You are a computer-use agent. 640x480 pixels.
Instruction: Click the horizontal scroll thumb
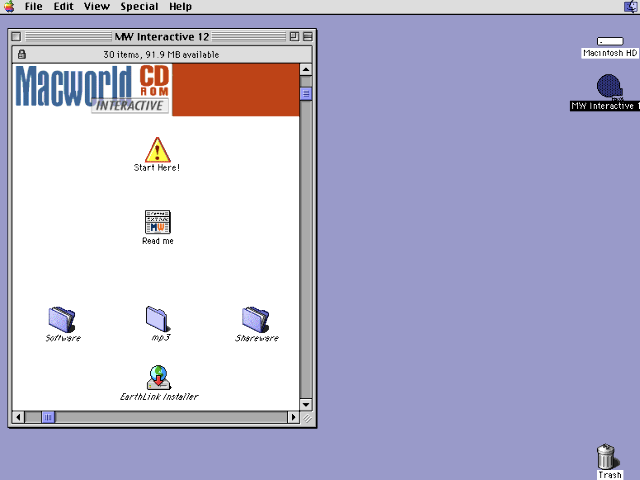coord(48,417)
